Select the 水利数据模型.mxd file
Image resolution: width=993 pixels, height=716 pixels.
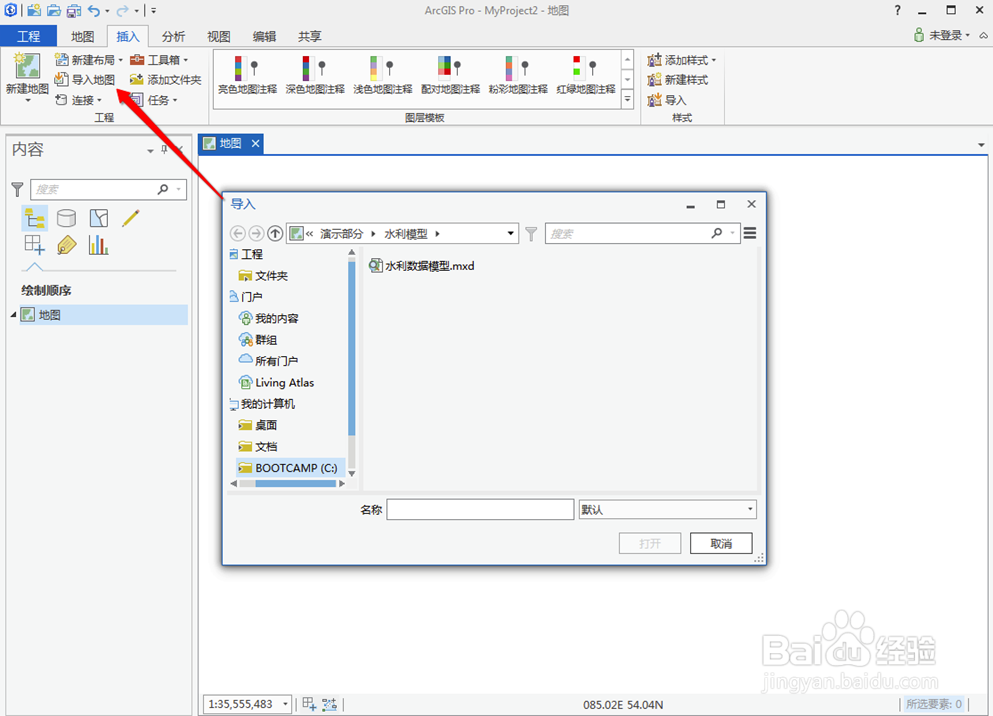point(422,266)
